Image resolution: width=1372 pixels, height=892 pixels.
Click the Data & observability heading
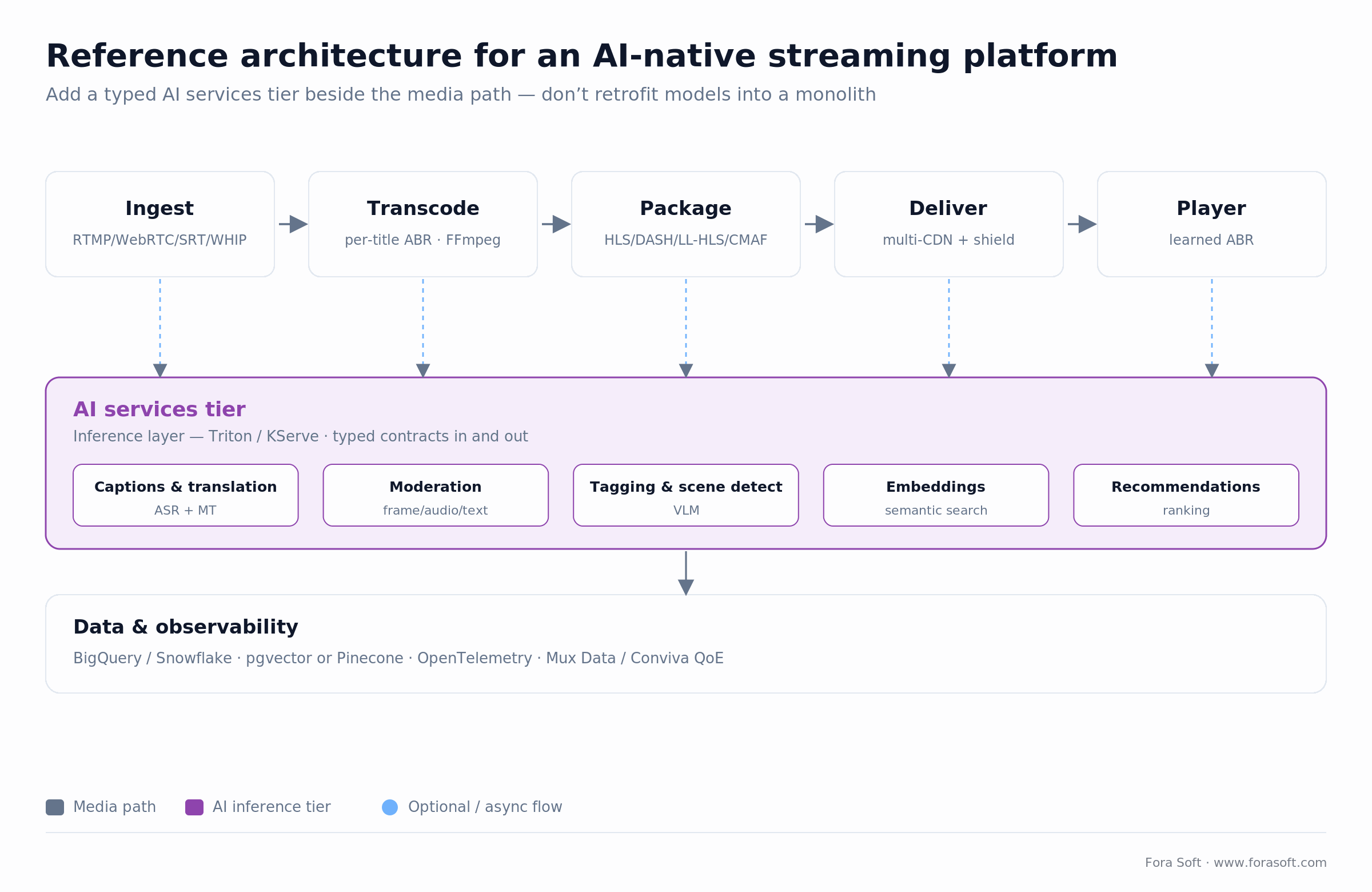click(x=186, y=627)
